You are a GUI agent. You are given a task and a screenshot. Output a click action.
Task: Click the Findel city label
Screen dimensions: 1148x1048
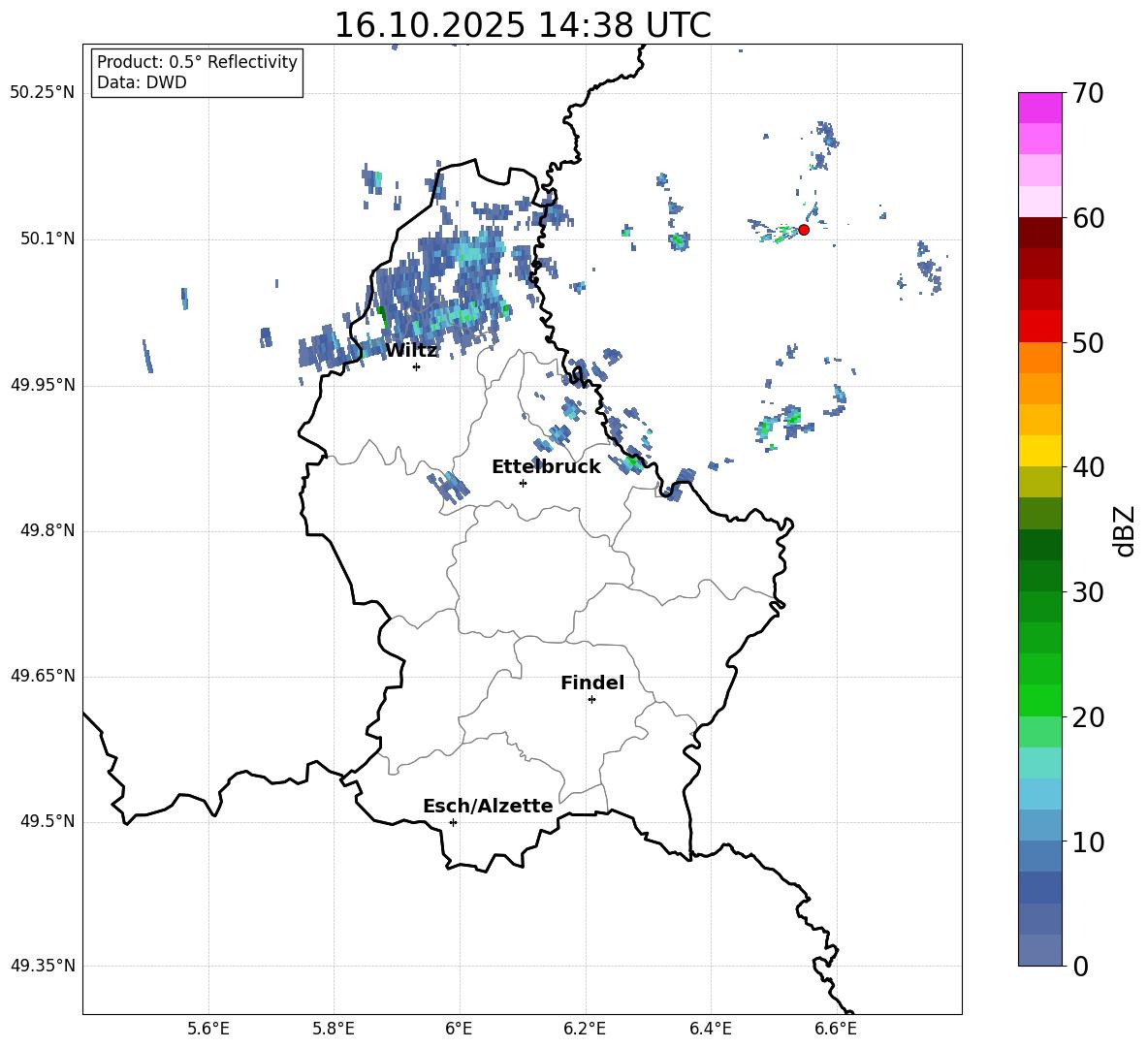[x=592, y=683]
